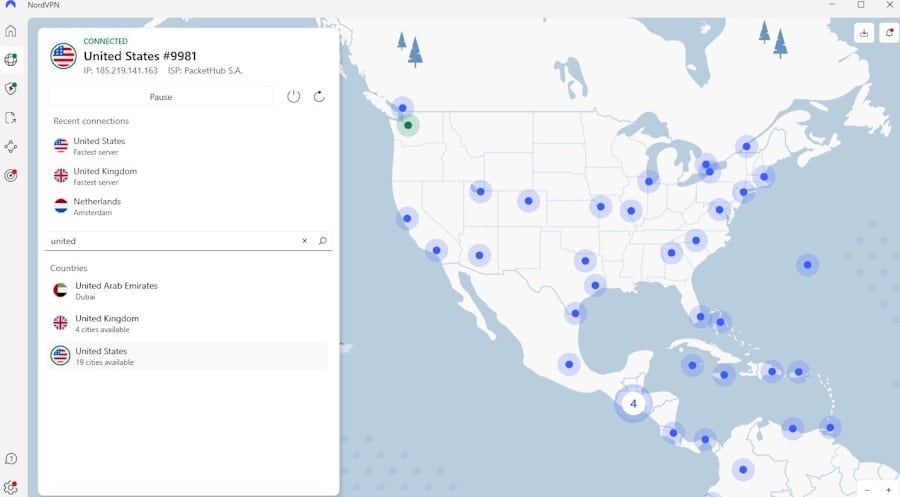Select the San Francisco map marker
Screen dimensions: 900x497
(407, 219)
